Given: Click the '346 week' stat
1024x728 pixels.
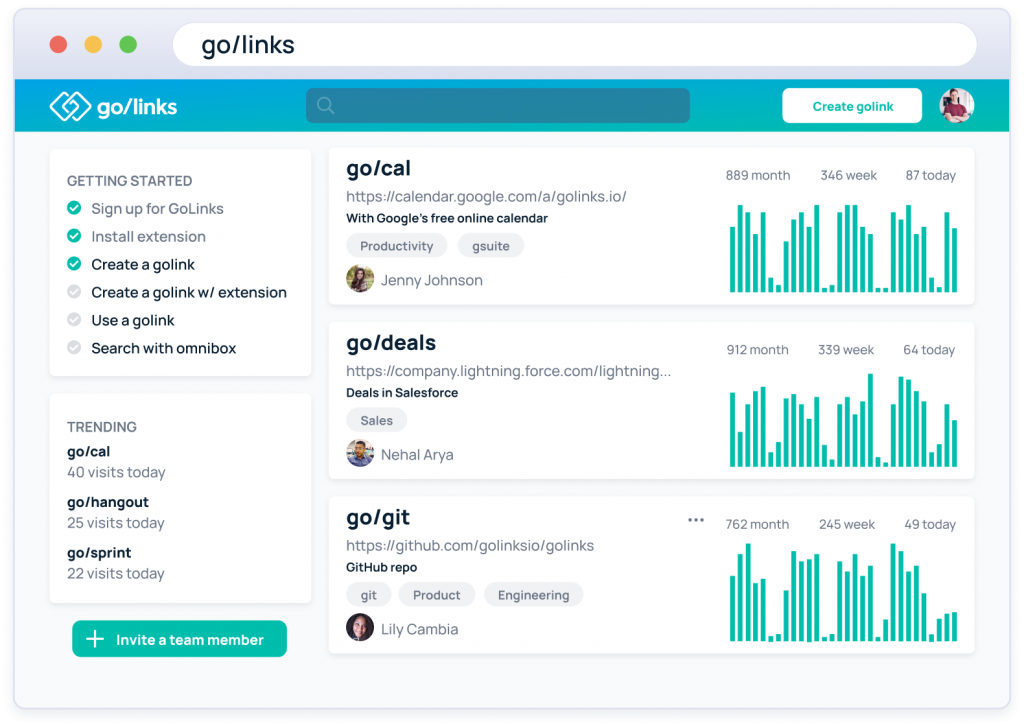Looking at the screenshot, I should [x=848, y=175].
